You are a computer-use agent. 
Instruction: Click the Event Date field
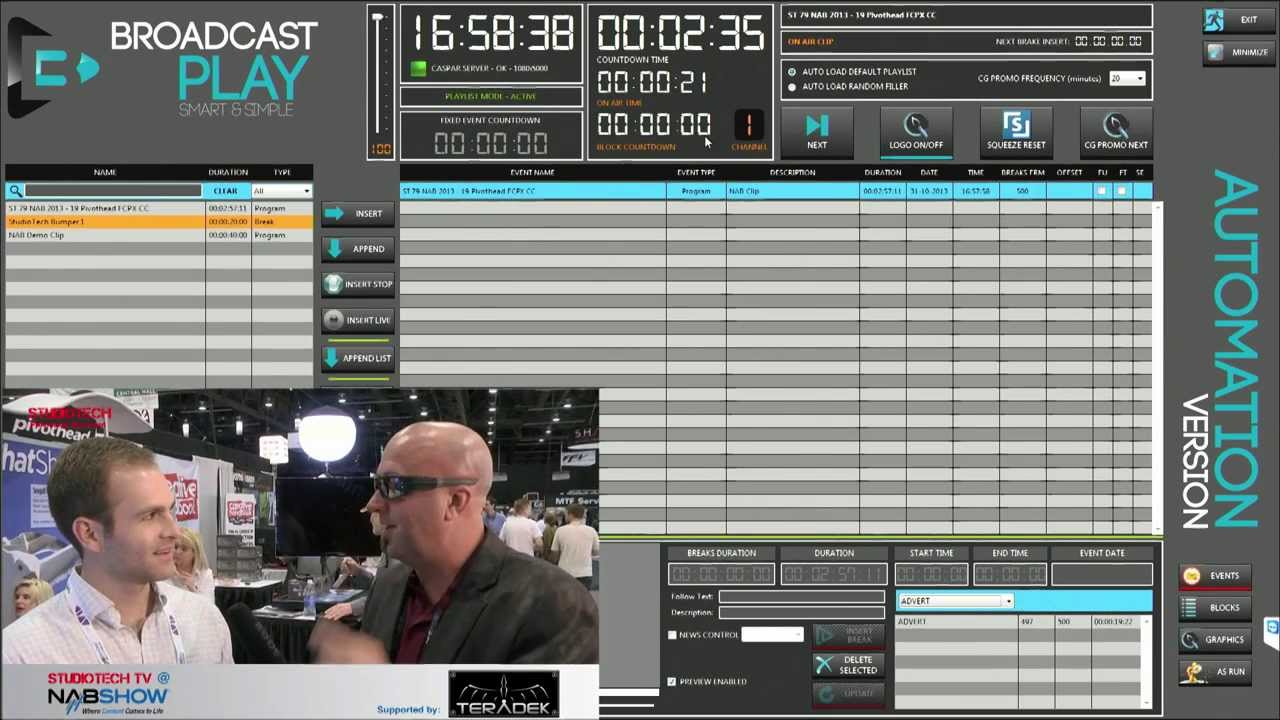(x=1101, y=574)
